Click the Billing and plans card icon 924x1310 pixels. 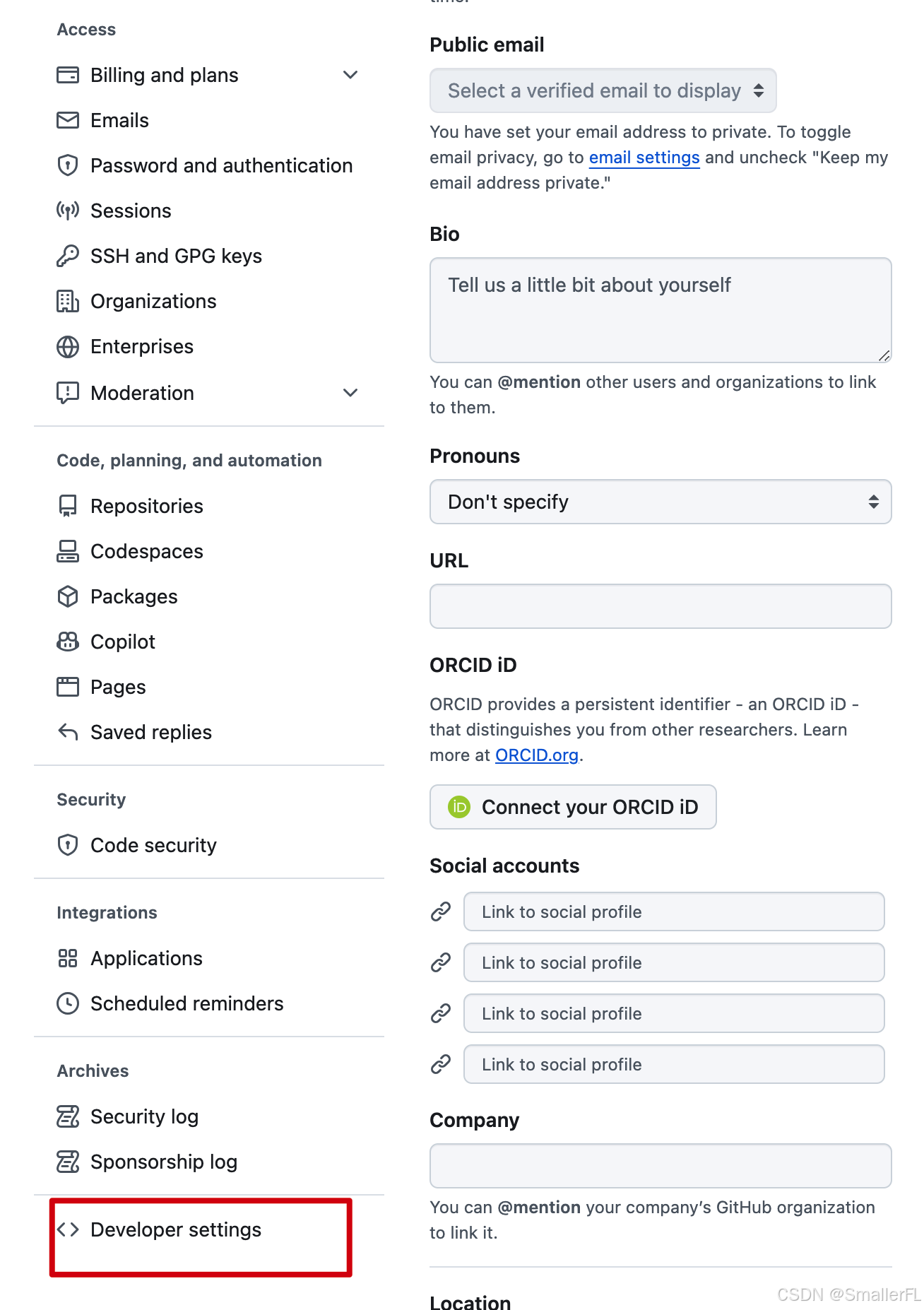click(x=68, y=75)
